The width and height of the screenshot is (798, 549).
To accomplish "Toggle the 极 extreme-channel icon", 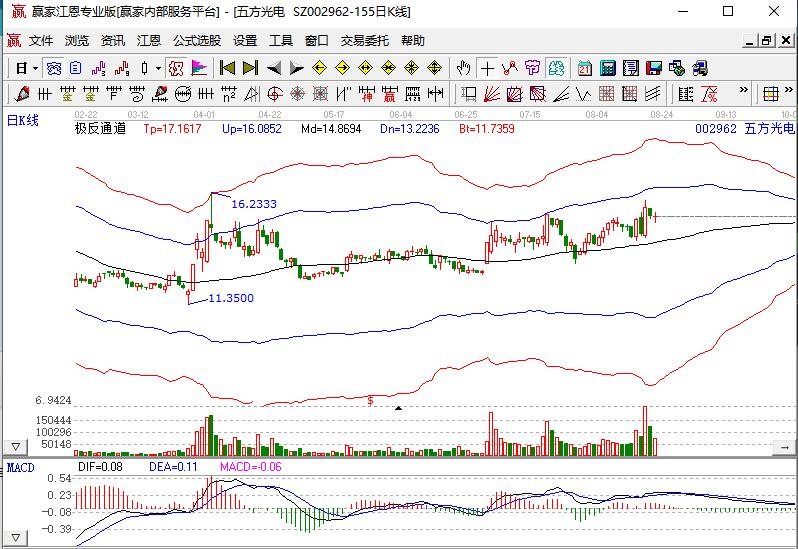I will point(176,68).
